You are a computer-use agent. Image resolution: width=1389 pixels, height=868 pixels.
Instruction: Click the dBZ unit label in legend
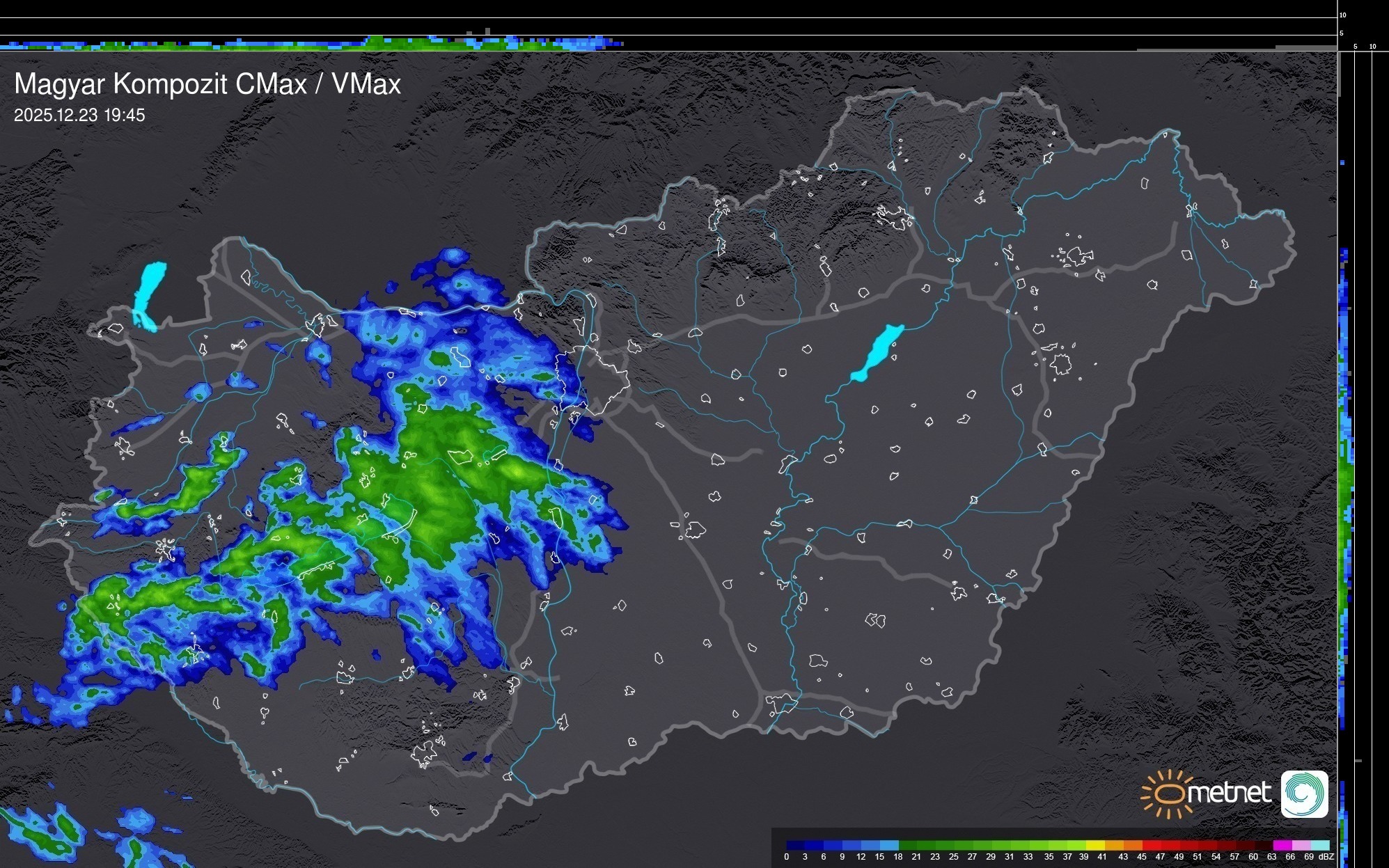click(x=1326, y=857)
